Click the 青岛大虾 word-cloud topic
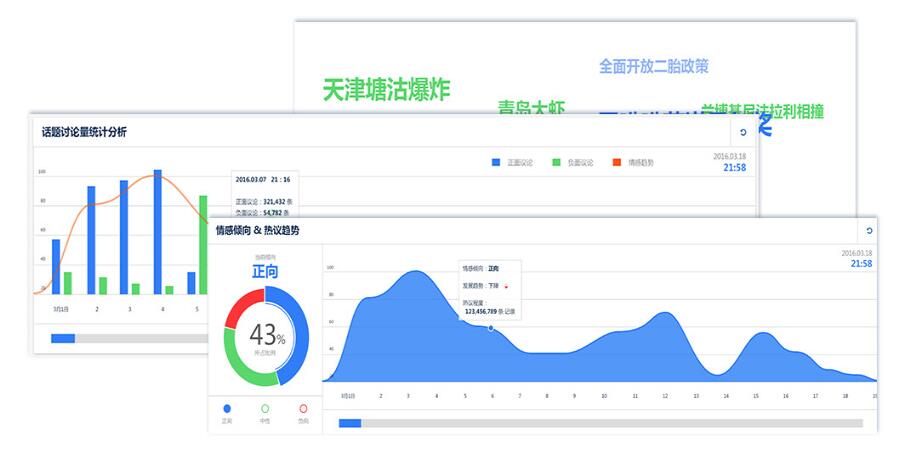 531,107
